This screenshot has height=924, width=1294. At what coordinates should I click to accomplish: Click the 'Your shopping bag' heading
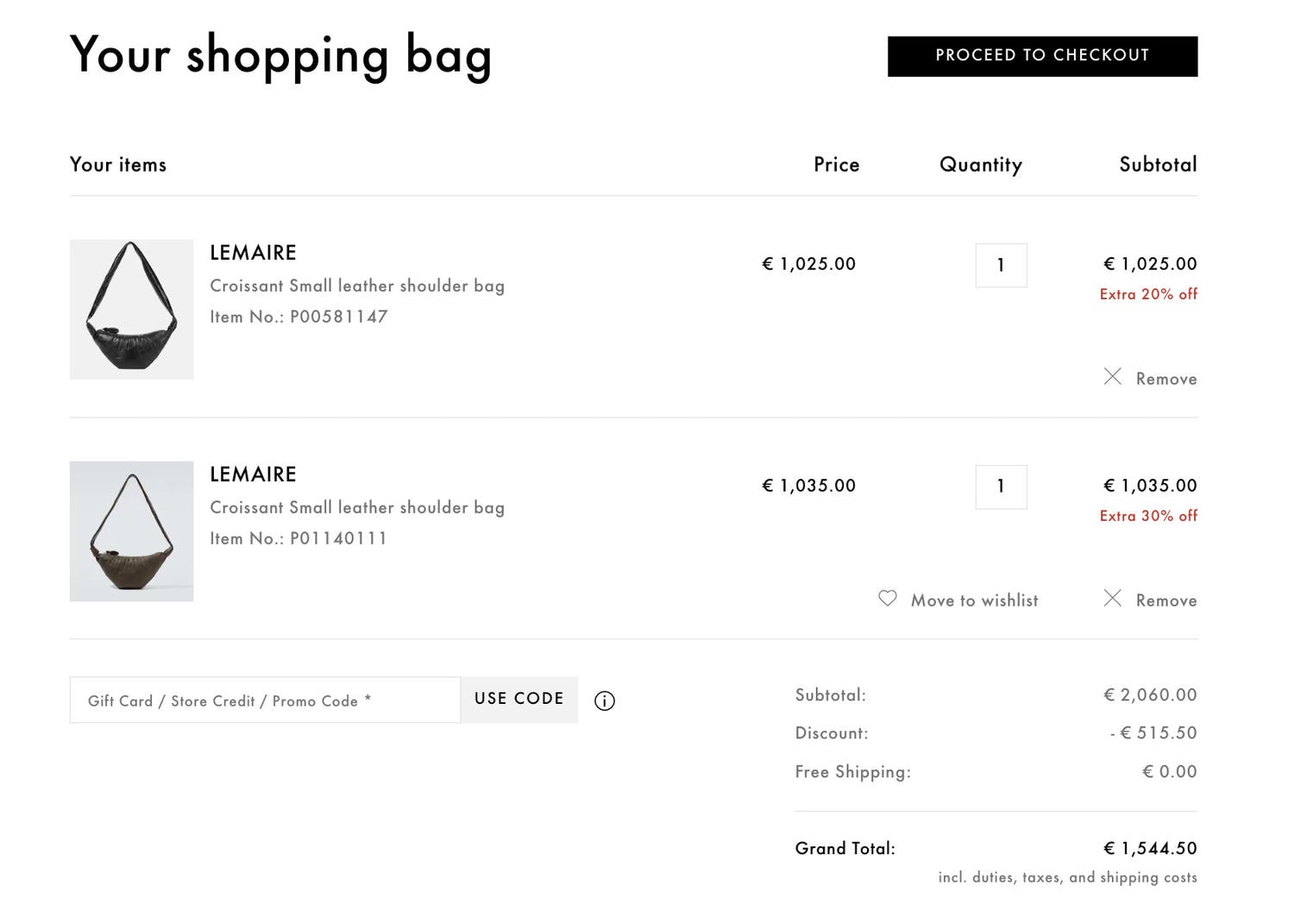[280, 56]
